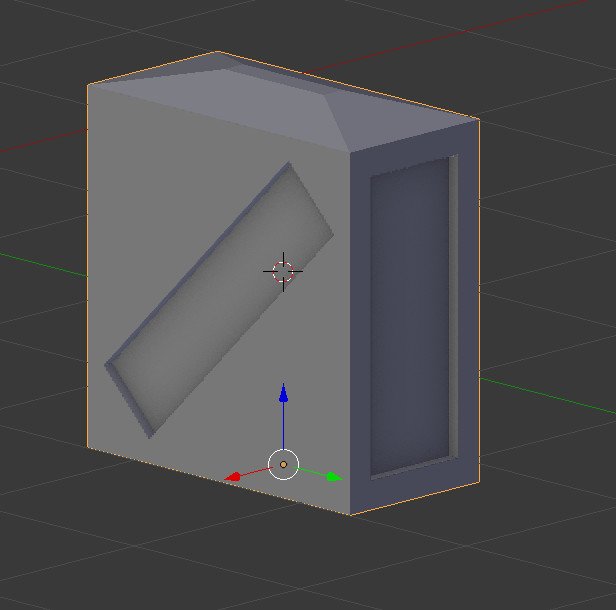Screen dimensions: 616x610
Task: Select the diagonal recessed rectangle on front face
Action: coord(218,300)
